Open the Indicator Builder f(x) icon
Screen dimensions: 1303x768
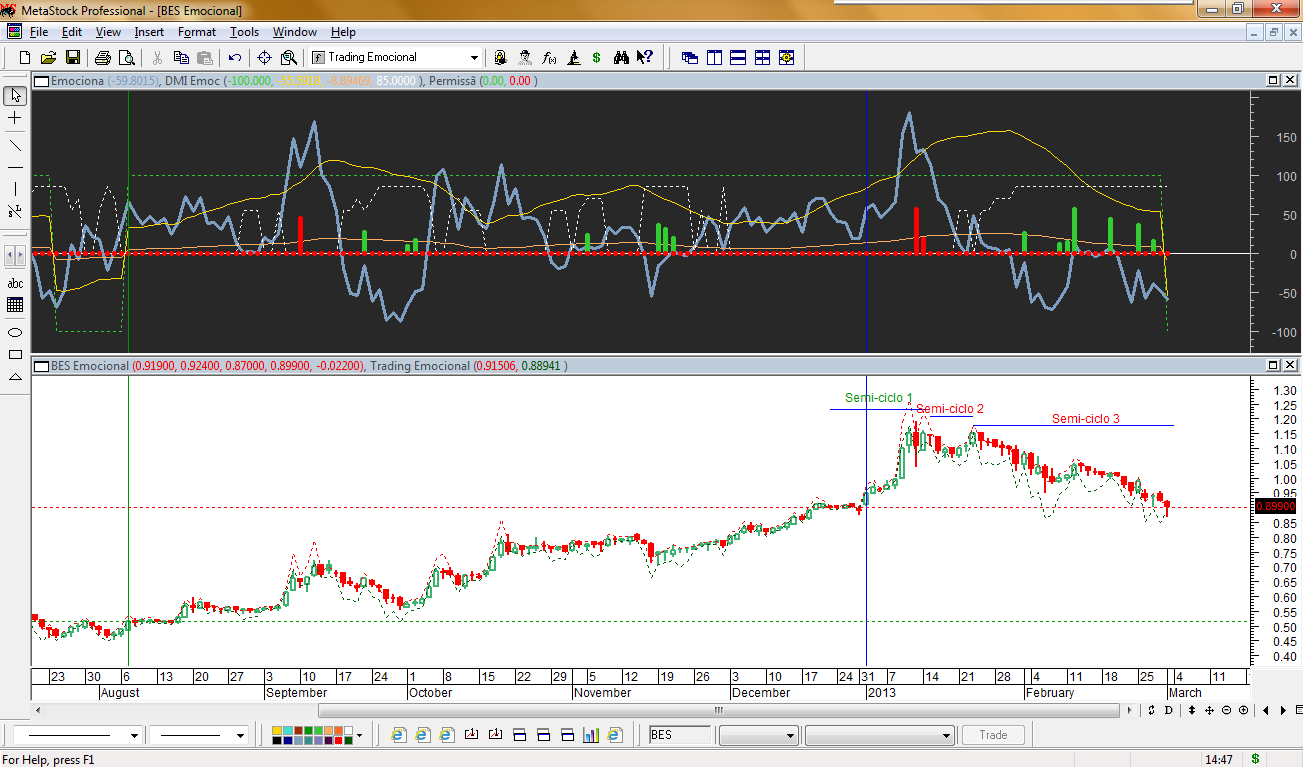pos(549,57)
